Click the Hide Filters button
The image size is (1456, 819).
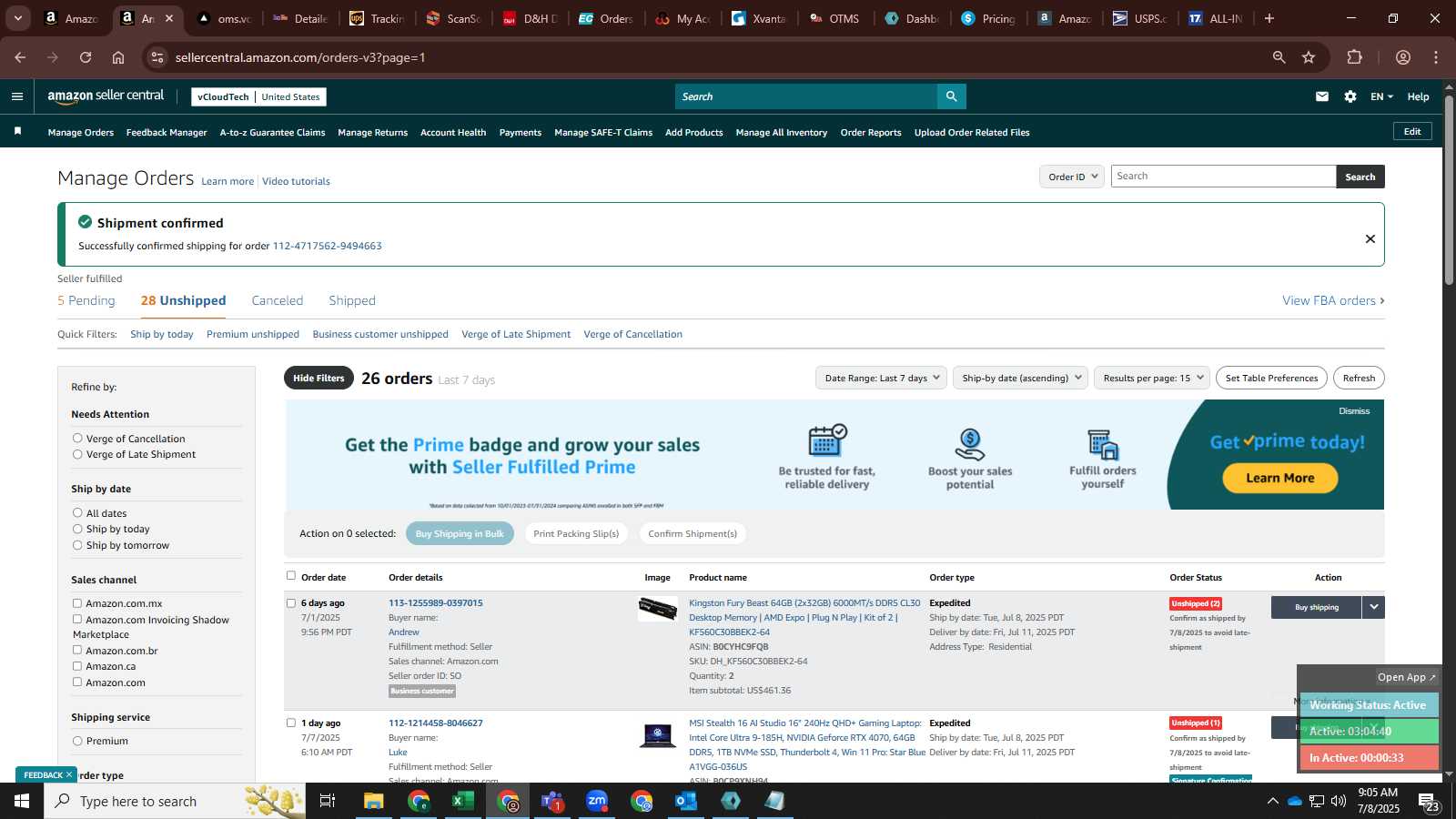318,378
